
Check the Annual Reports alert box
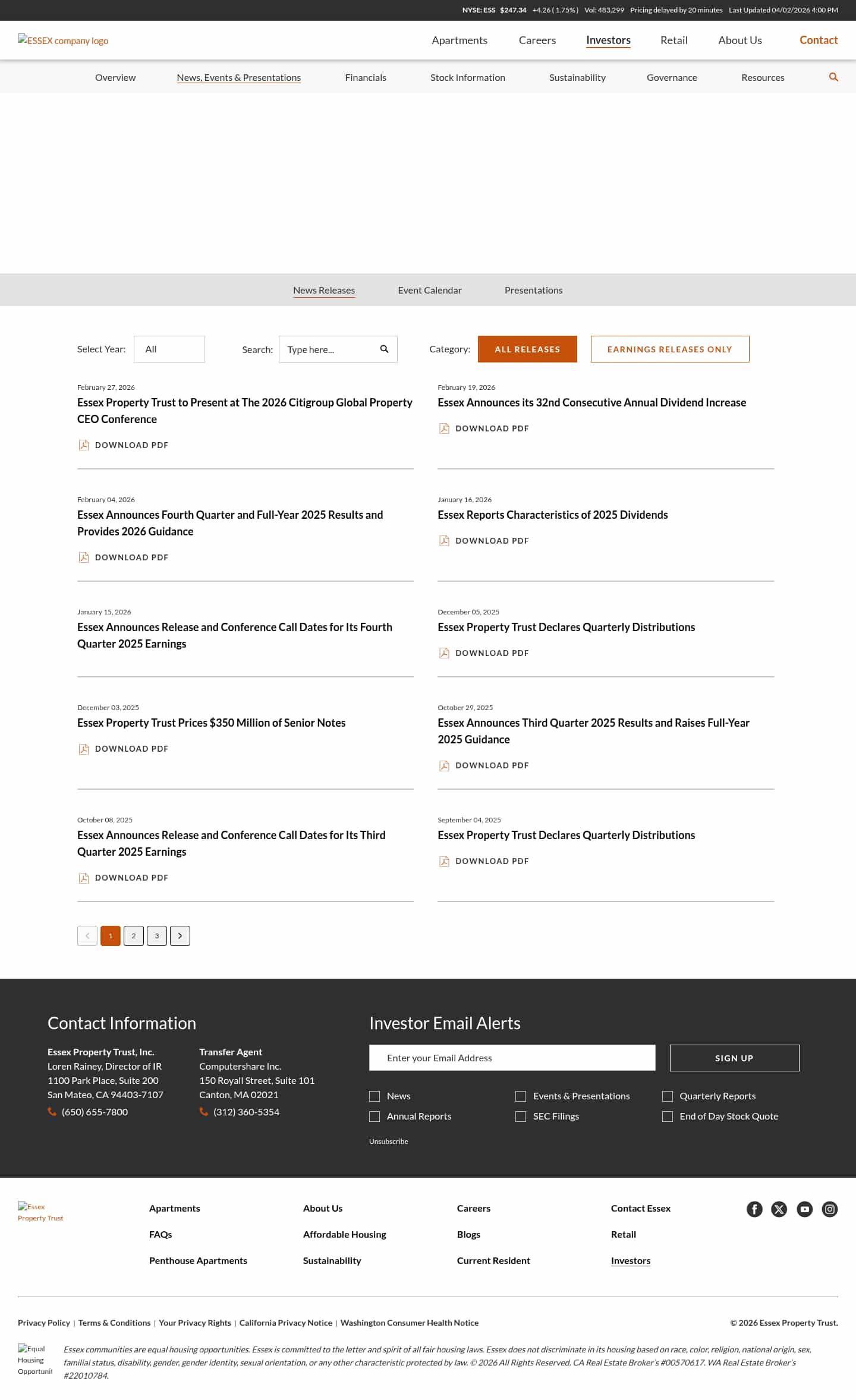click(374, 1117)
